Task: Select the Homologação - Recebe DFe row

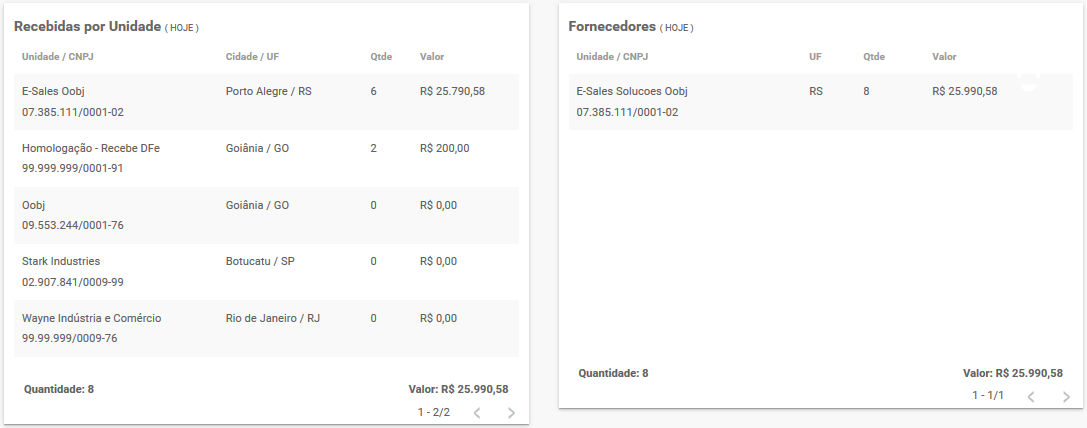Action: pyautogui.click(x=266, y=158)
